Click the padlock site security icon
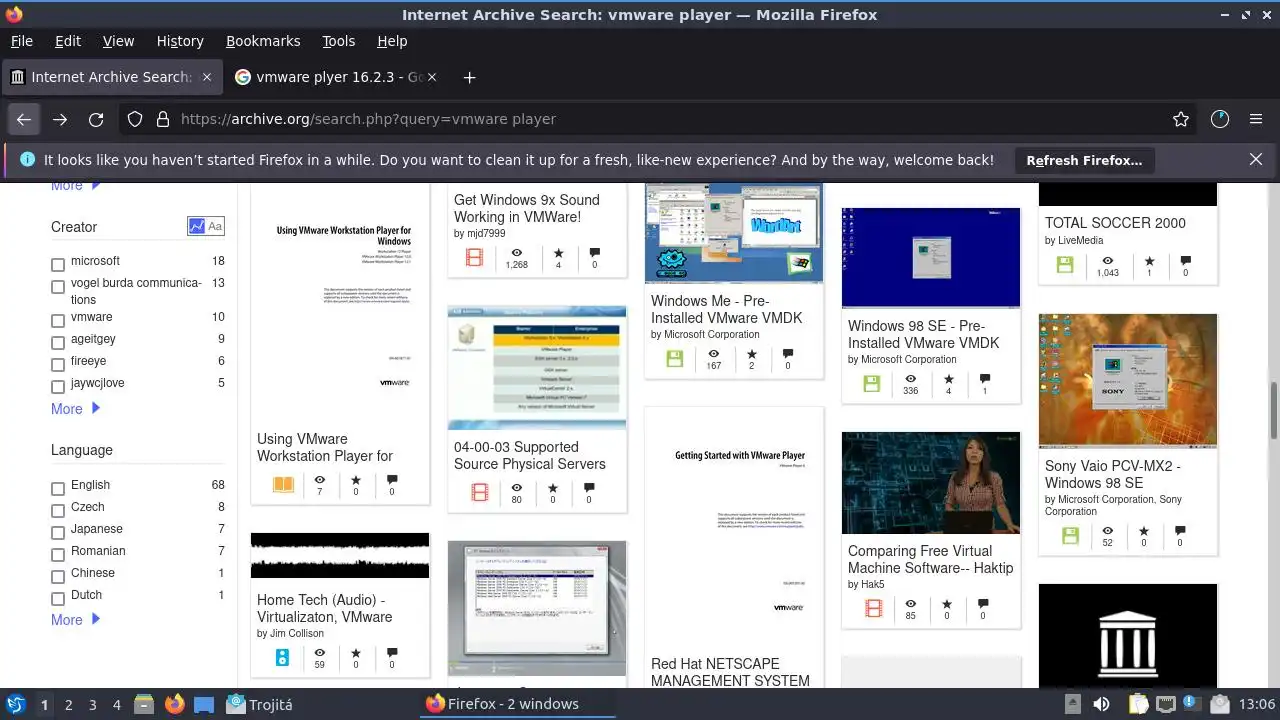This screenshot has height=720, width=1280. [162, 119]
